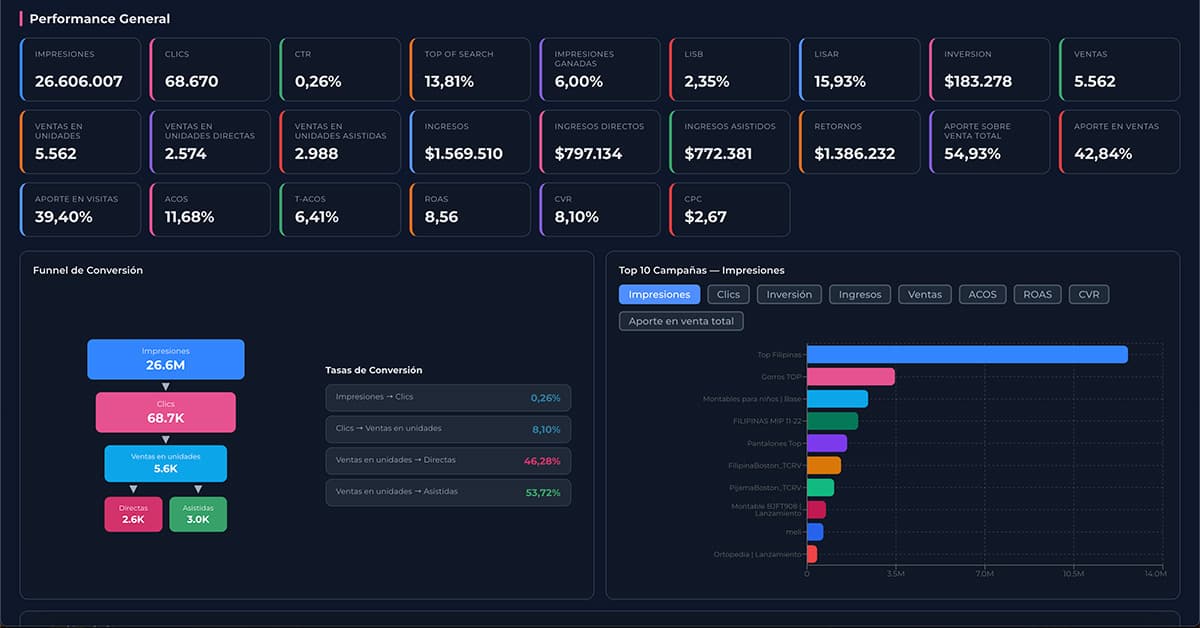
Task: Open the Ingresos Asistidos $772.381 card
Action: [x=730, y=142]
